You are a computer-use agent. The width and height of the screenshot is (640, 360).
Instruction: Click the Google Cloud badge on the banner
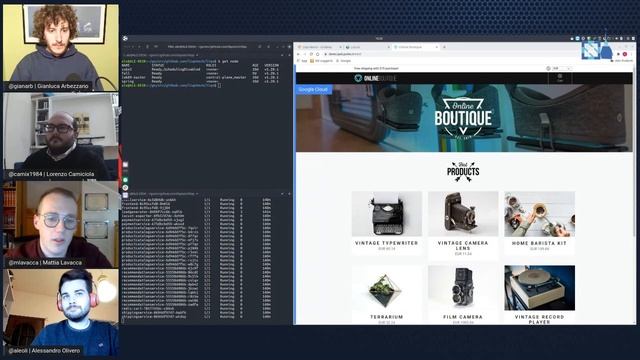coord(313,89)
